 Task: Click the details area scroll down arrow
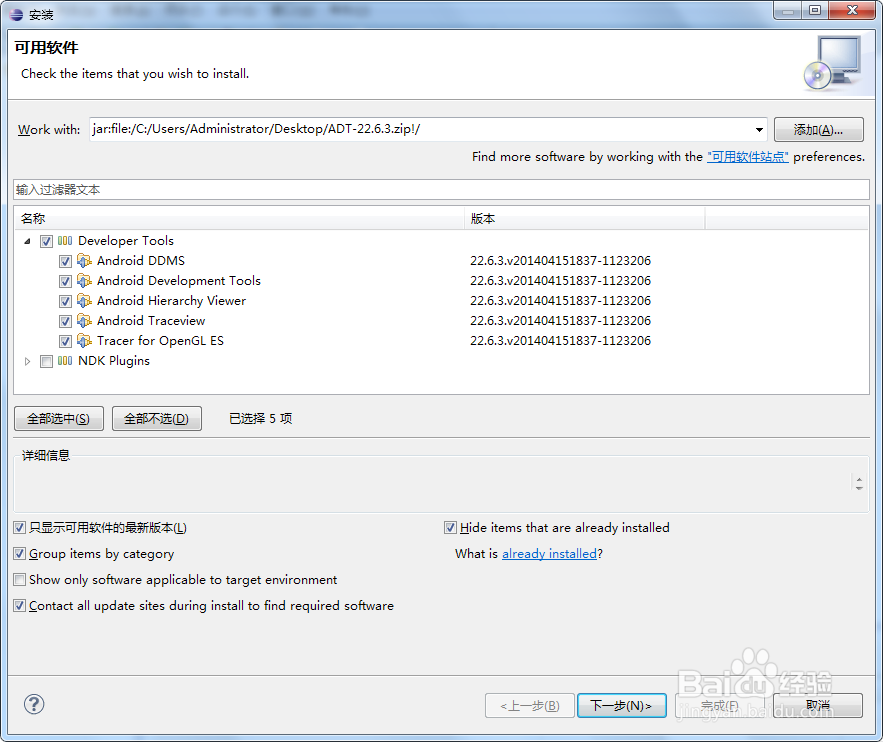pos(859,488)
